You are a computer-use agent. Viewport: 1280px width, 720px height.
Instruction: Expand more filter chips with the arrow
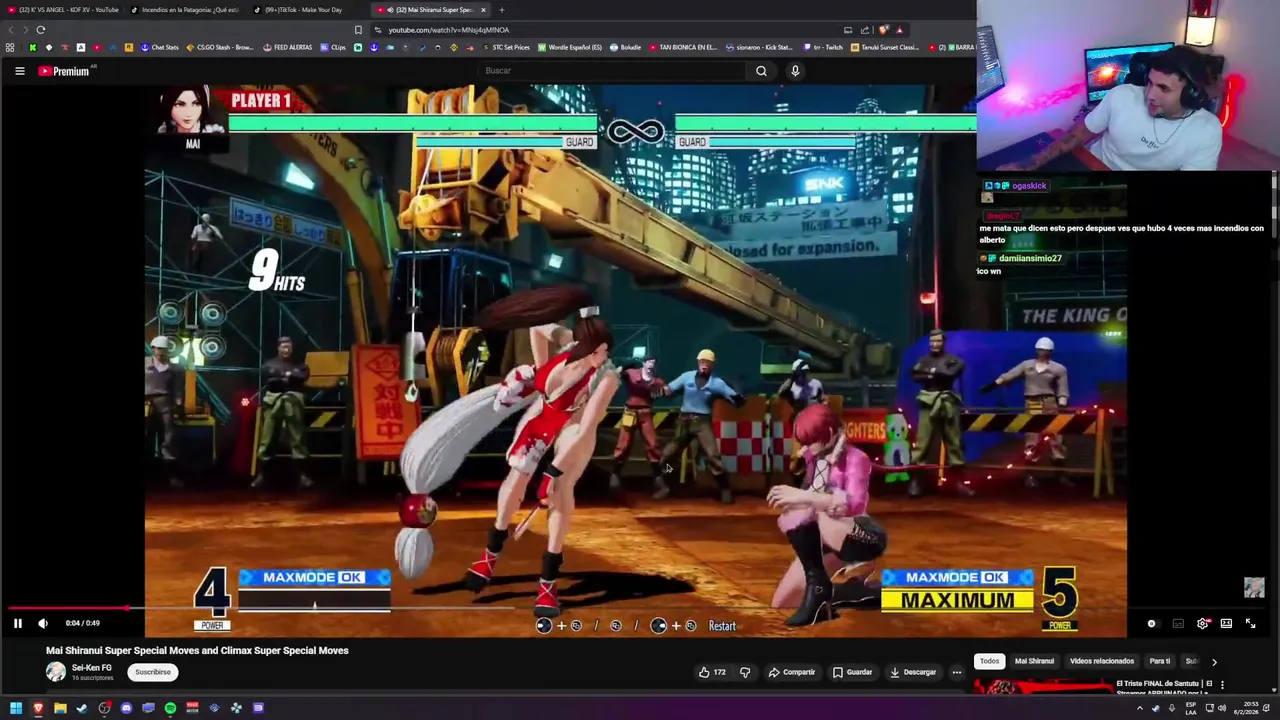coord(1214,662)
